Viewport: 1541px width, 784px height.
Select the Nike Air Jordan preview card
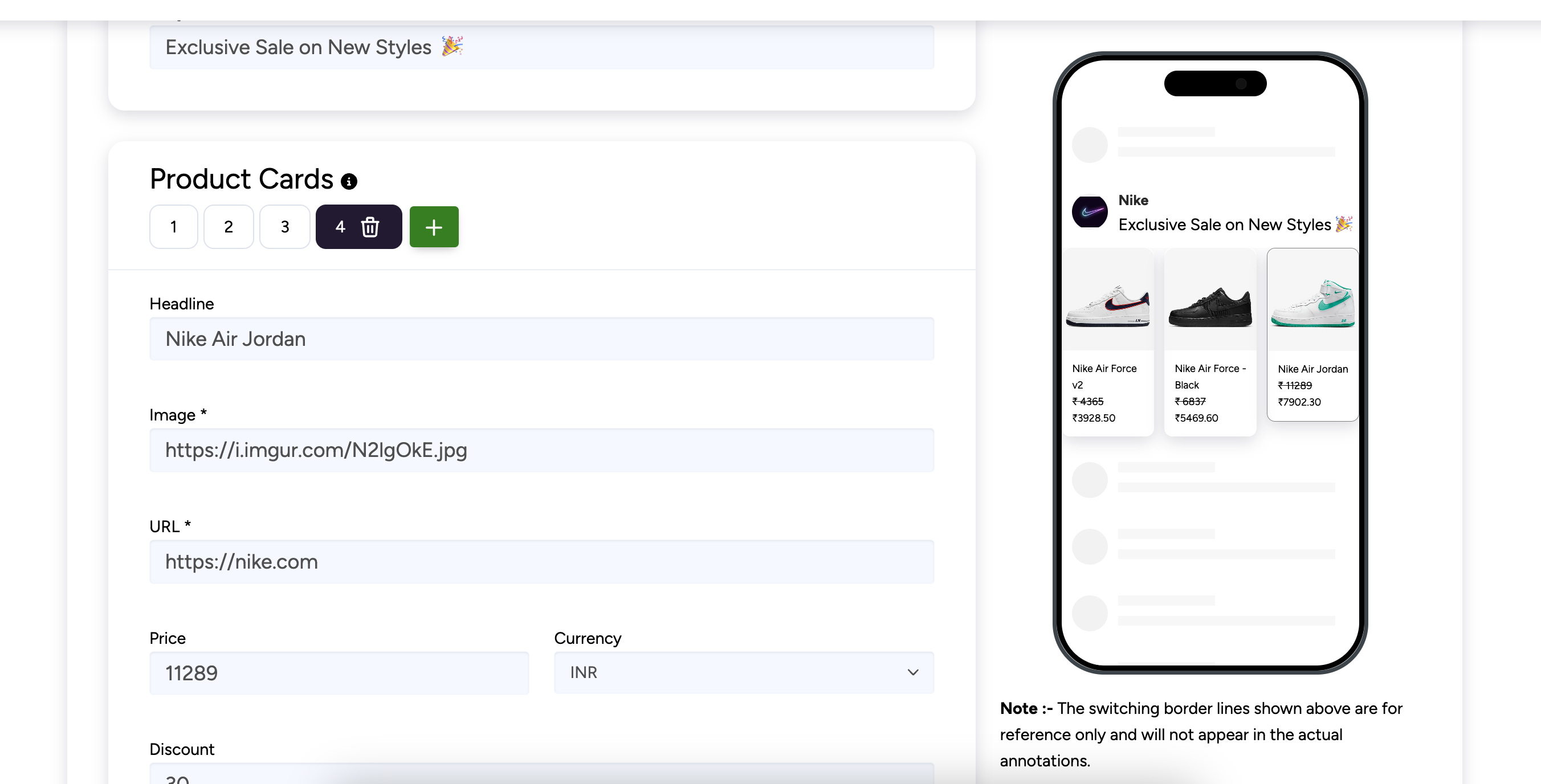point(1312,335)
